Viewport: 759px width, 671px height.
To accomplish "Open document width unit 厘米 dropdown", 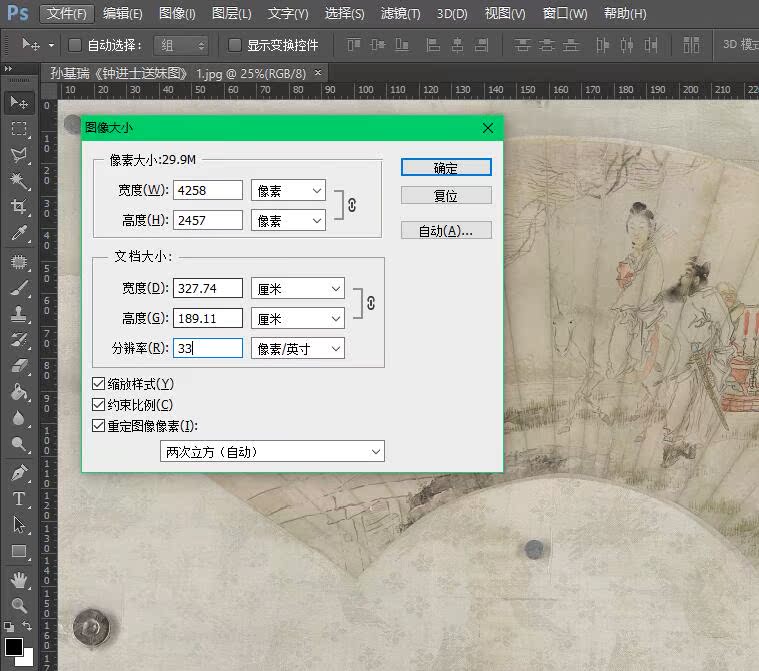I will coord(298,289).
